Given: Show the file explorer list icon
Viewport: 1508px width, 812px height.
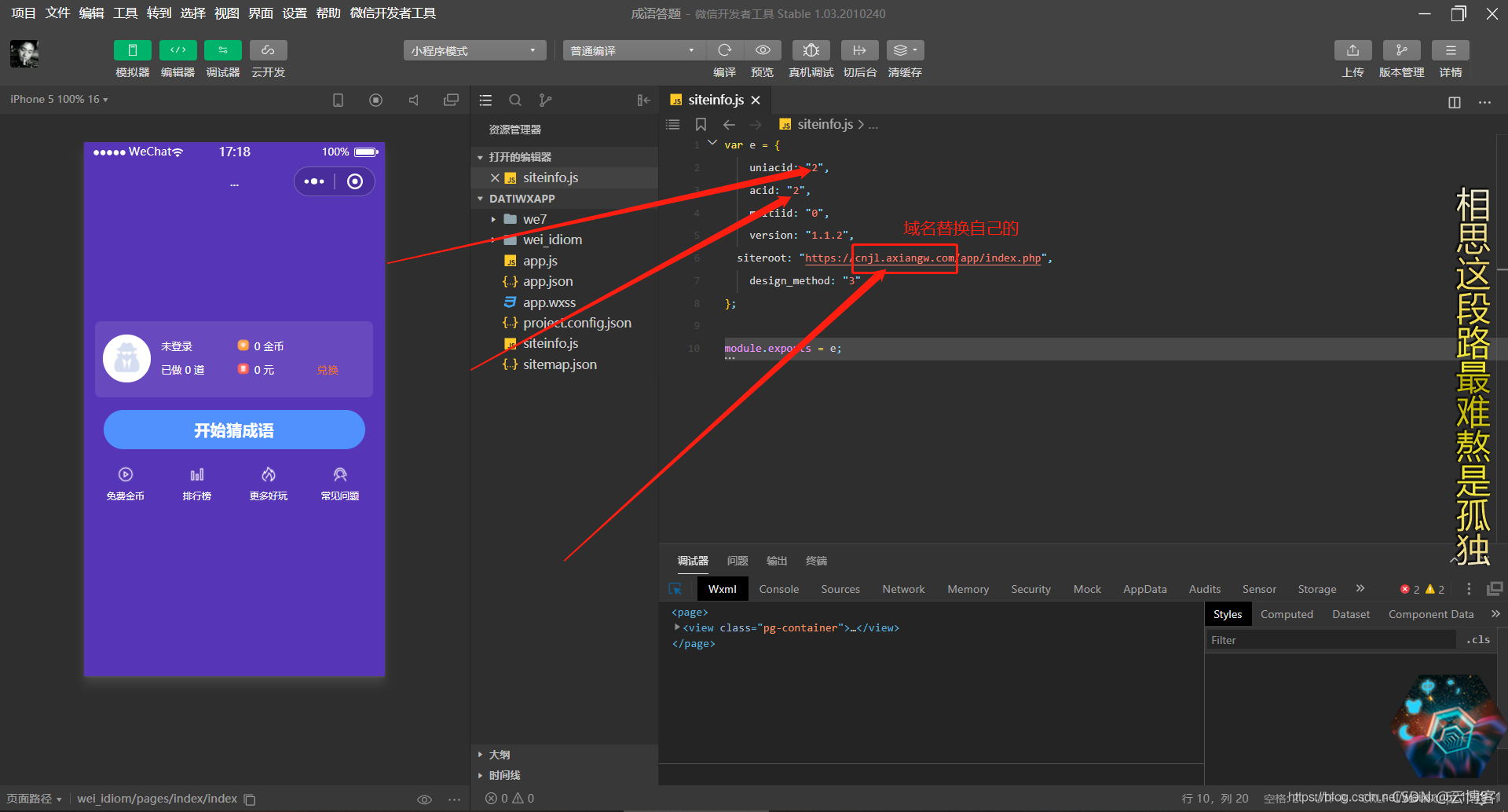Looking at the screenshot, I should tap(485, 101).
